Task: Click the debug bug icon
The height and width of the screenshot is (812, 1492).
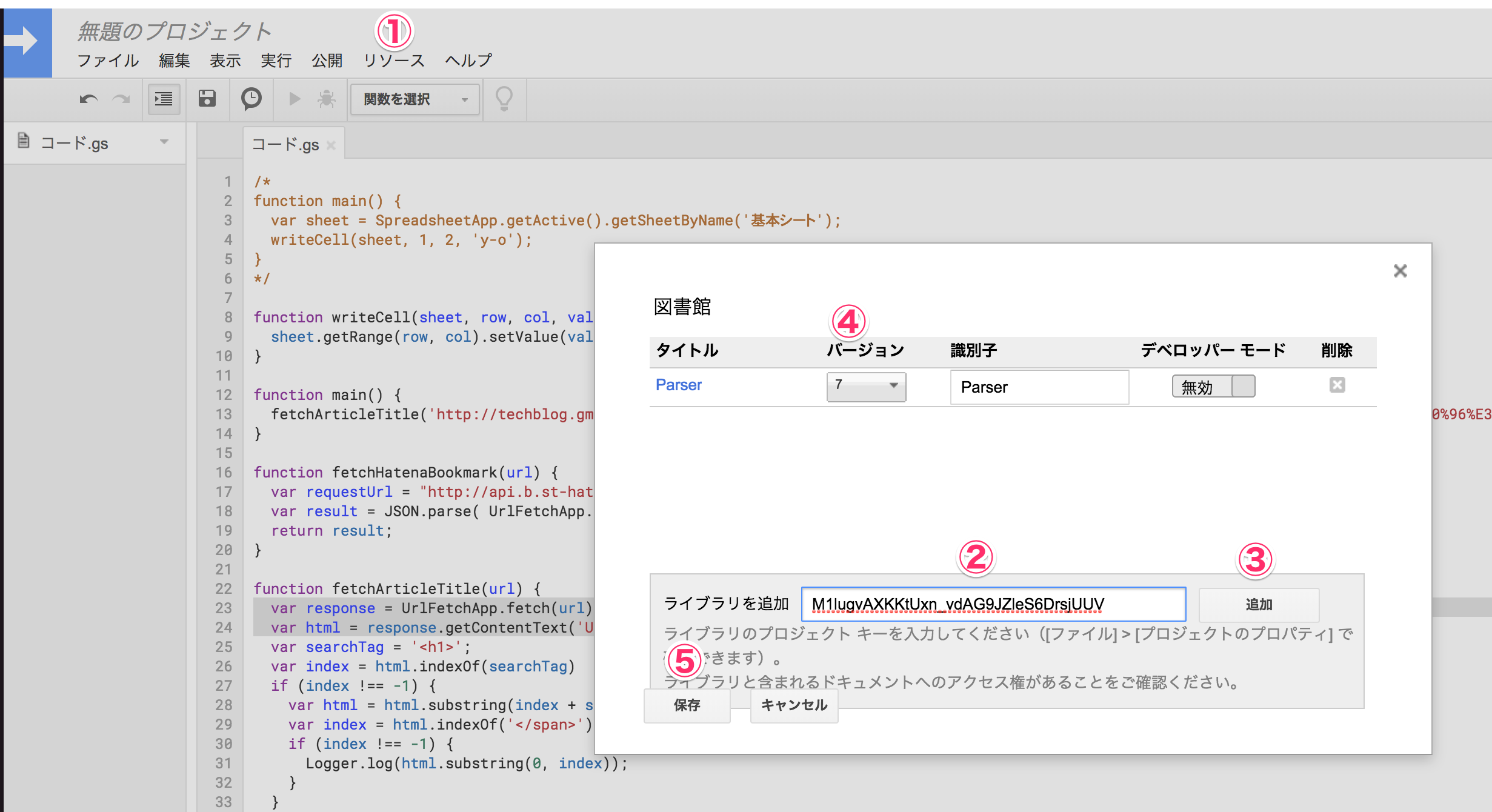Action: (327, 99)
